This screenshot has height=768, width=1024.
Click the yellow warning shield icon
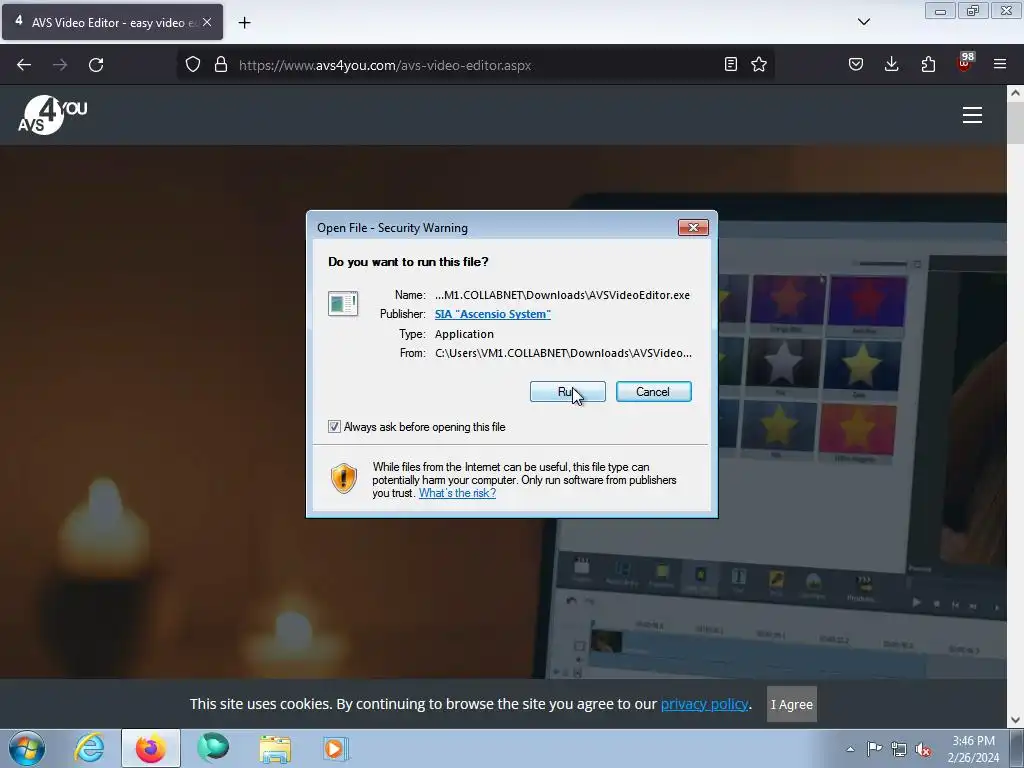344,478
